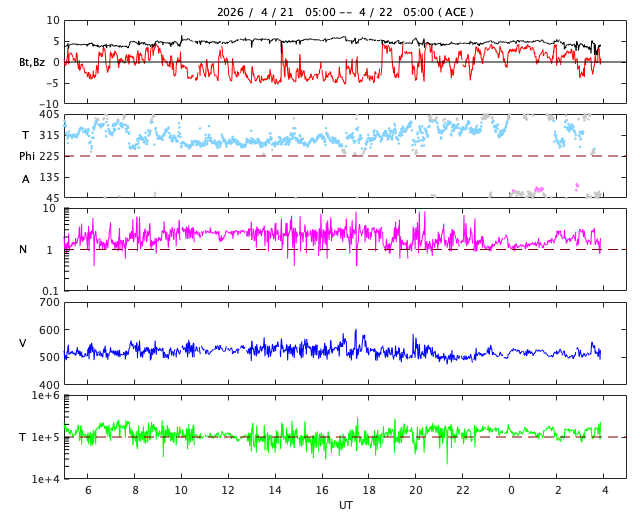640x512 pixels.
Task: Click the 6 hour tick on x-axis
Action: click(x=88, y=490)
